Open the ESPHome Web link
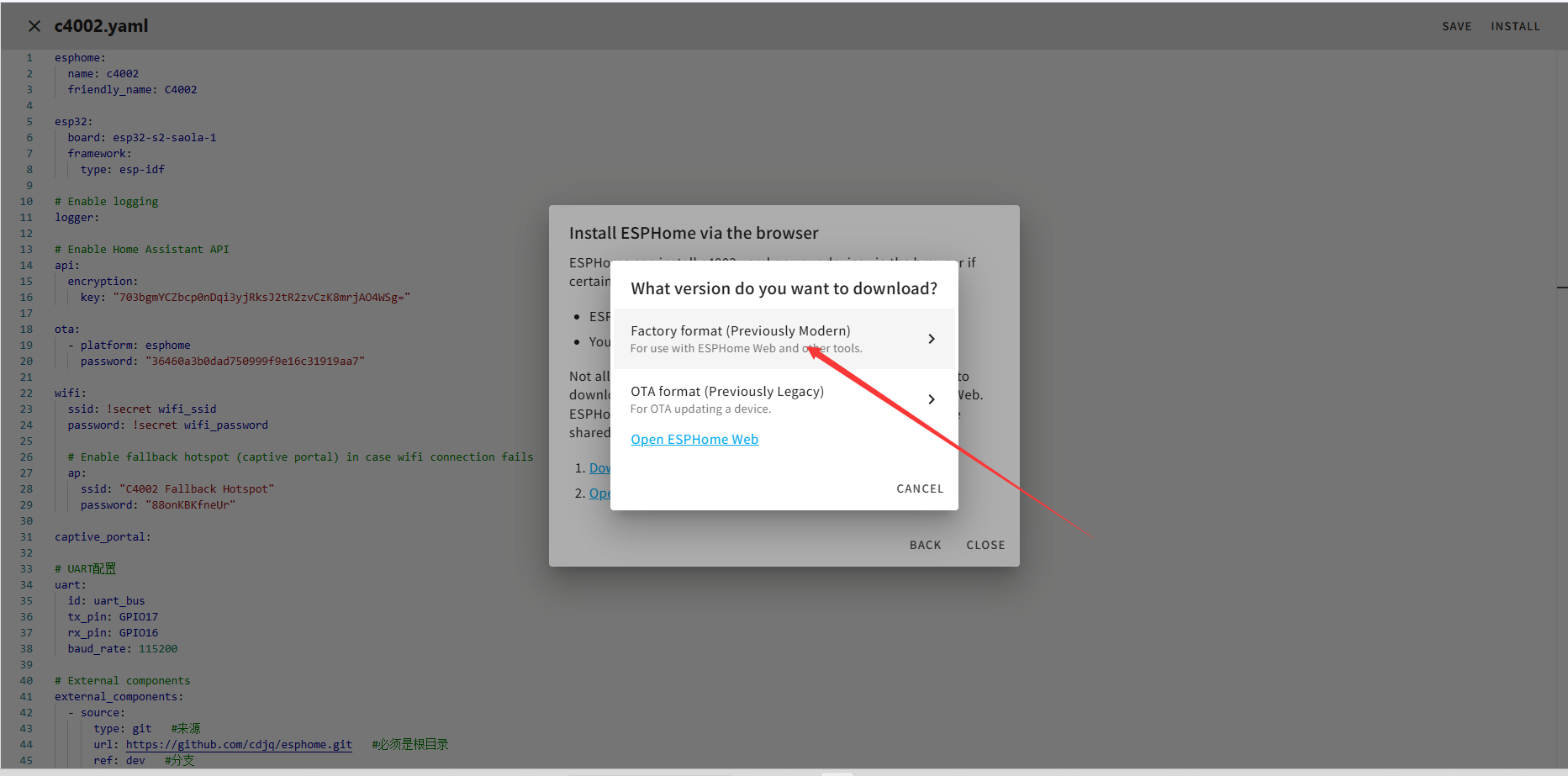1568x776 pixels. click(x=694, y=439)
